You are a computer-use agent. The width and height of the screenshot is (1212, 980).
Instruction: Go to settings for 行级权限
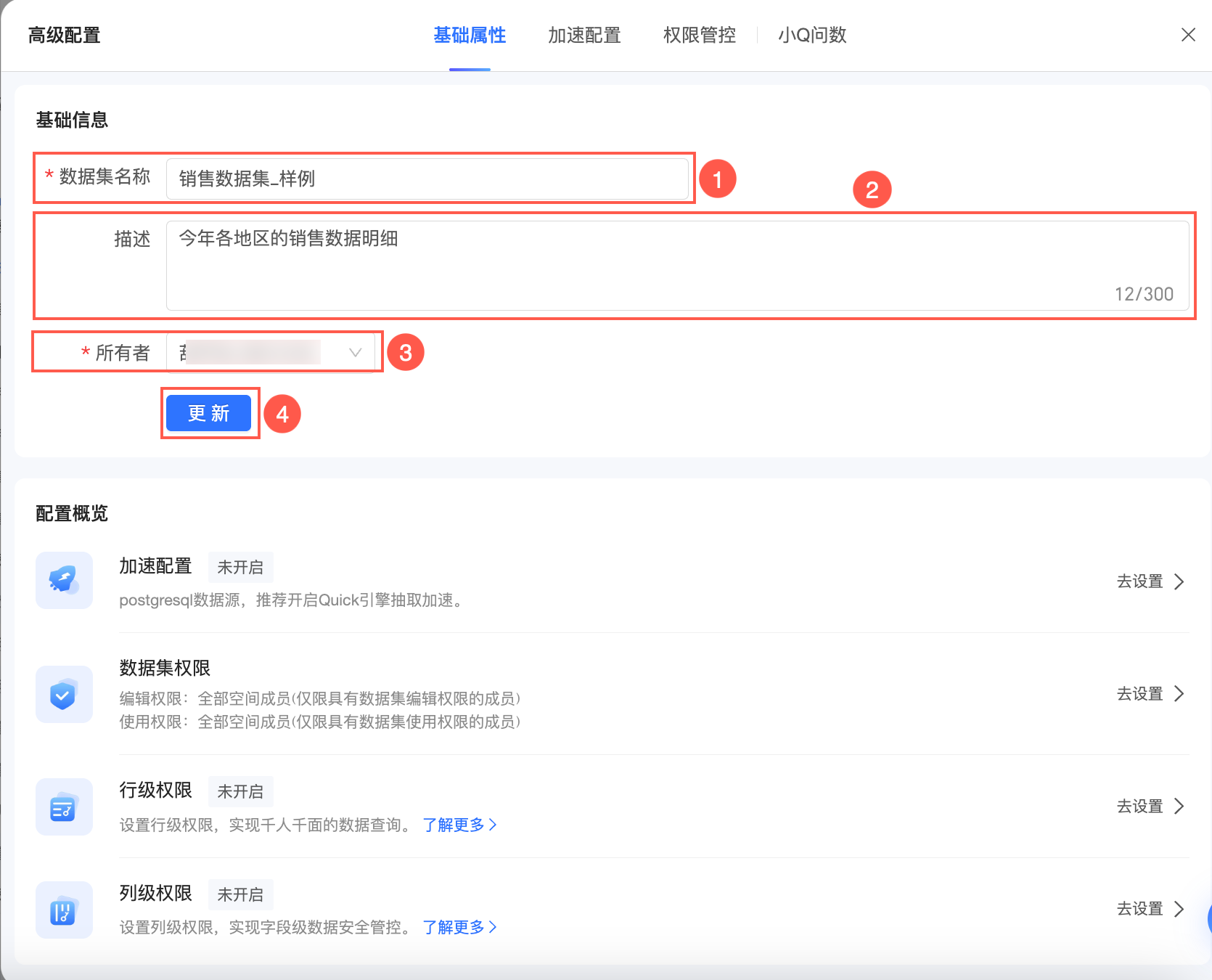[1150, 807]
